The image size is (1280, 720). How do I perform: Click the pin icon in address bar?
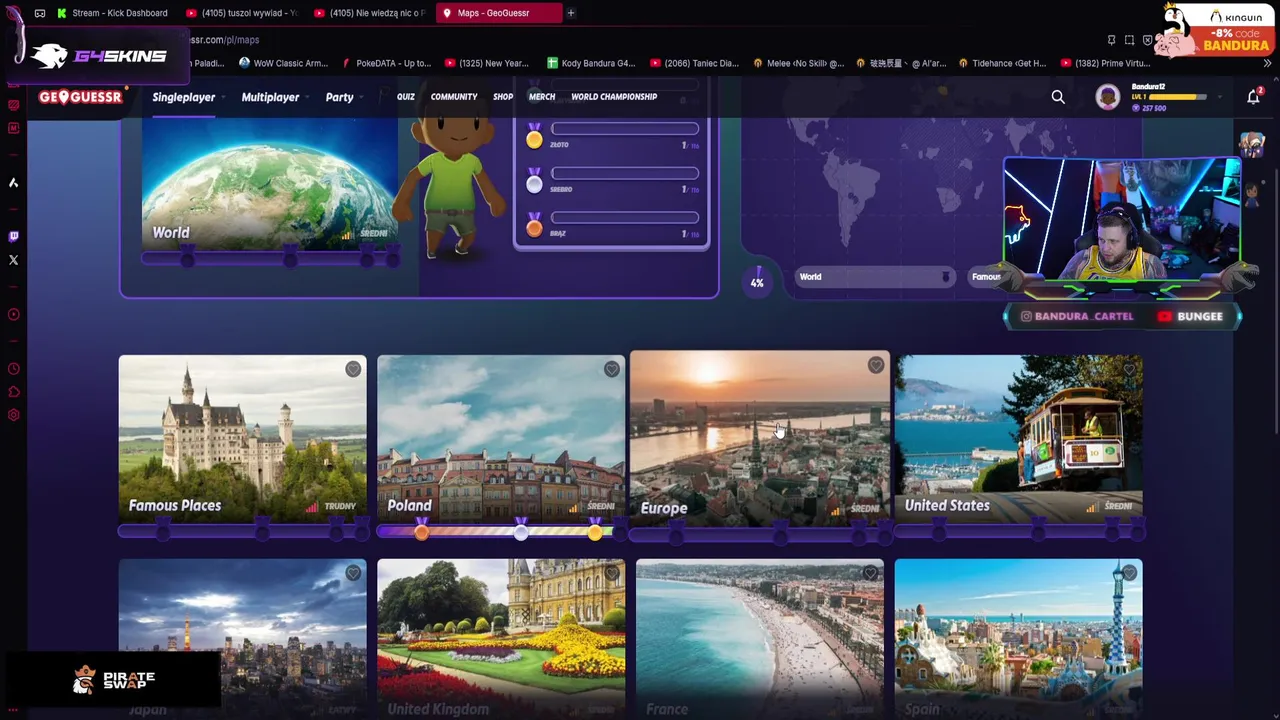1111,40
